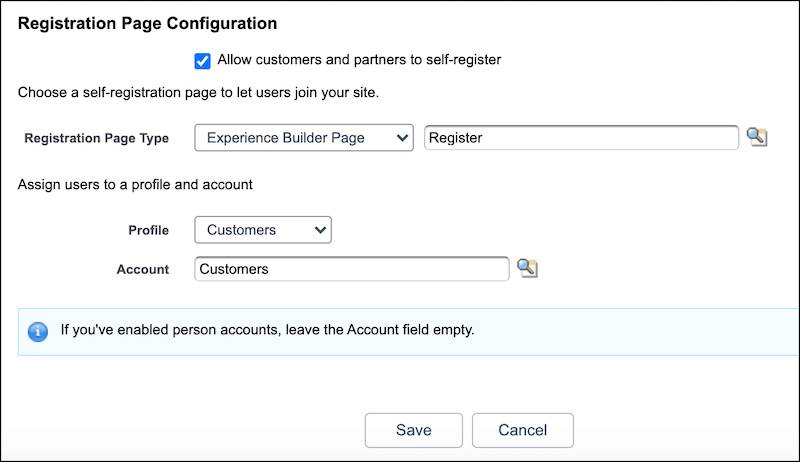Open the lookup icon beside the Register field
Viewport: 800px width, 462px height.
[x=757, y=137]
